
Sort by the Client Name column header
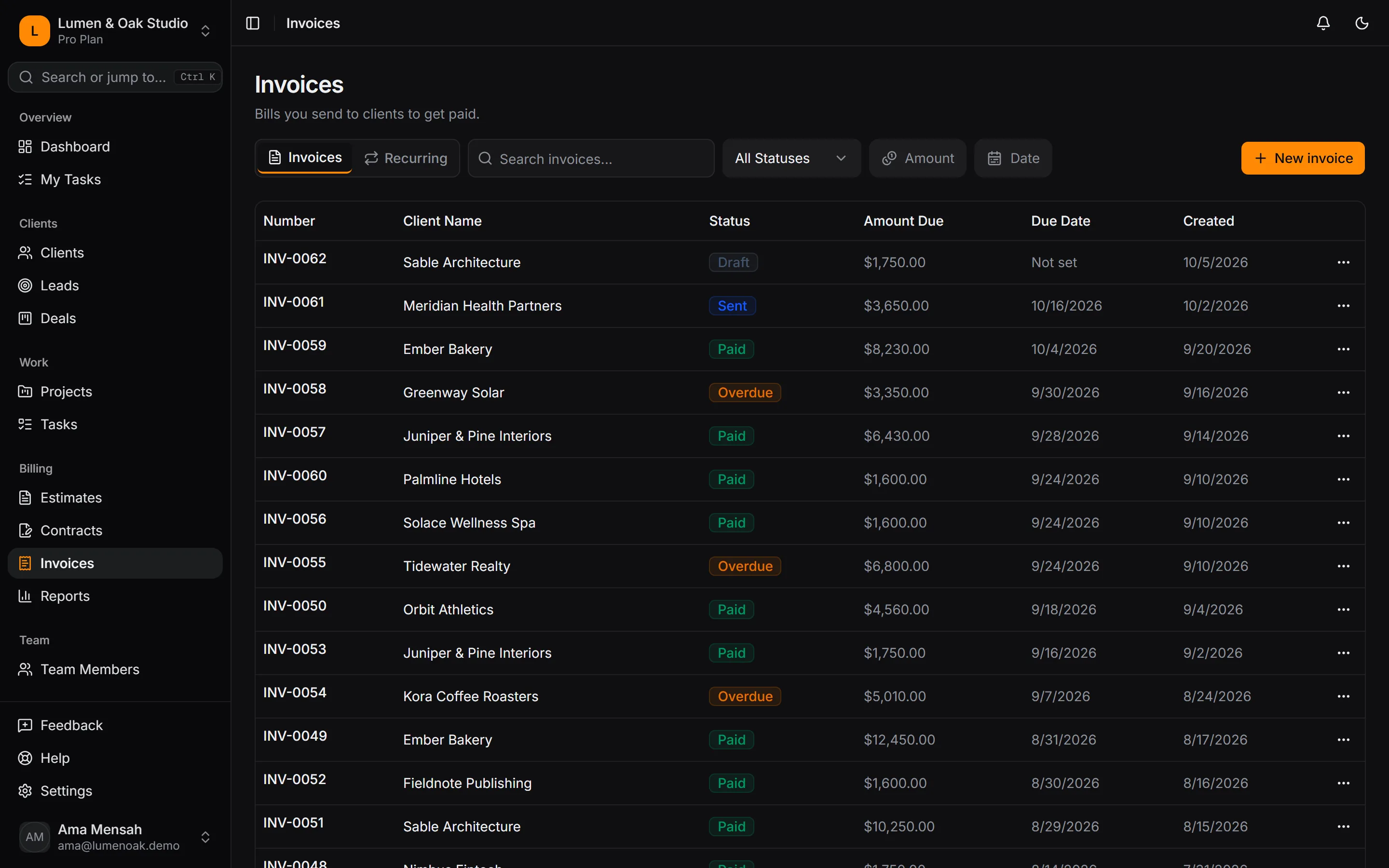click(442, 221)
